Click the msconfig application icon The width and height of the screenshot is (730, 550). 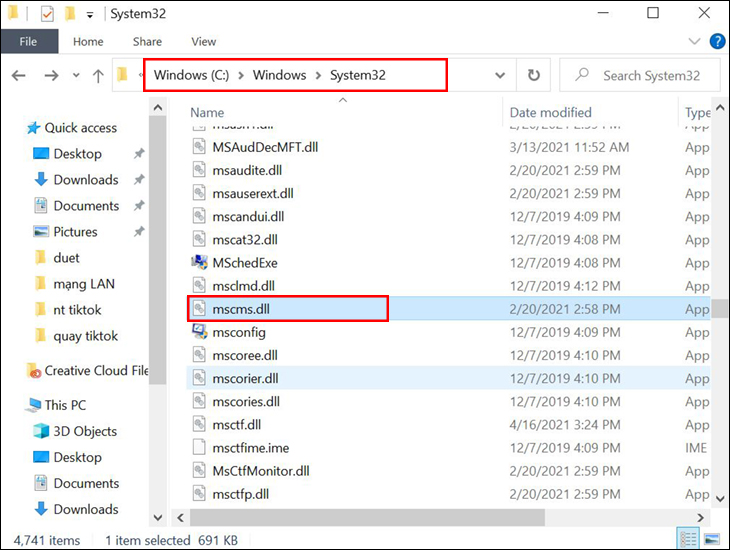pos(199,332)
